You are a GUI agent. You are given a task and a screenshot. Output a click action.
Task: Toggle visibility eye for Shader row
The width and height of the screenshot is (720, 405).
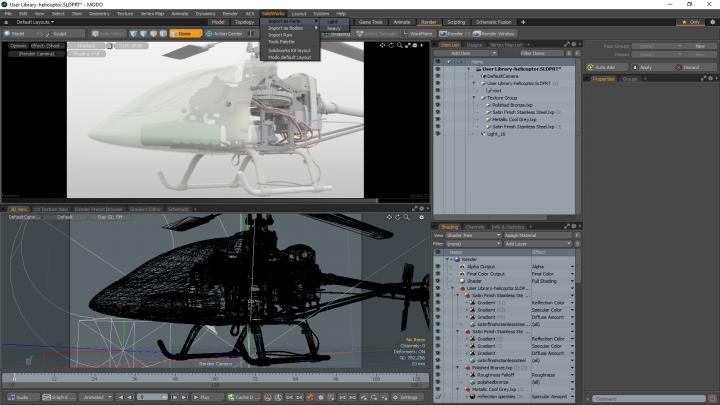438,281
